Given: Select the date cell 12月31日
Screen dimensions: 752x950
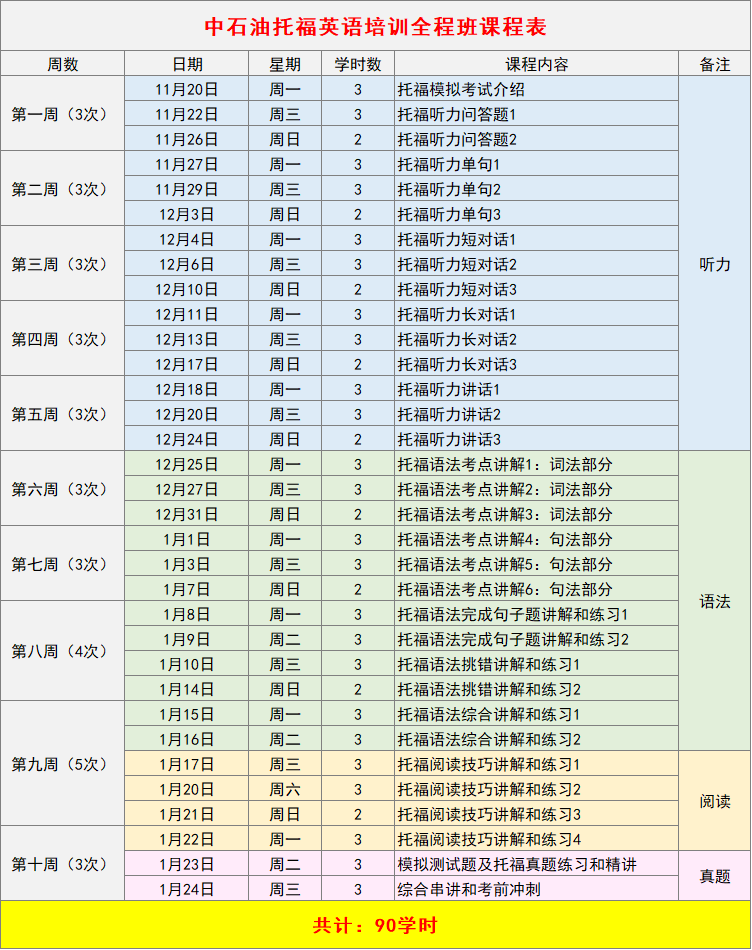Looking at the screenshot, I should pos(187,514).
